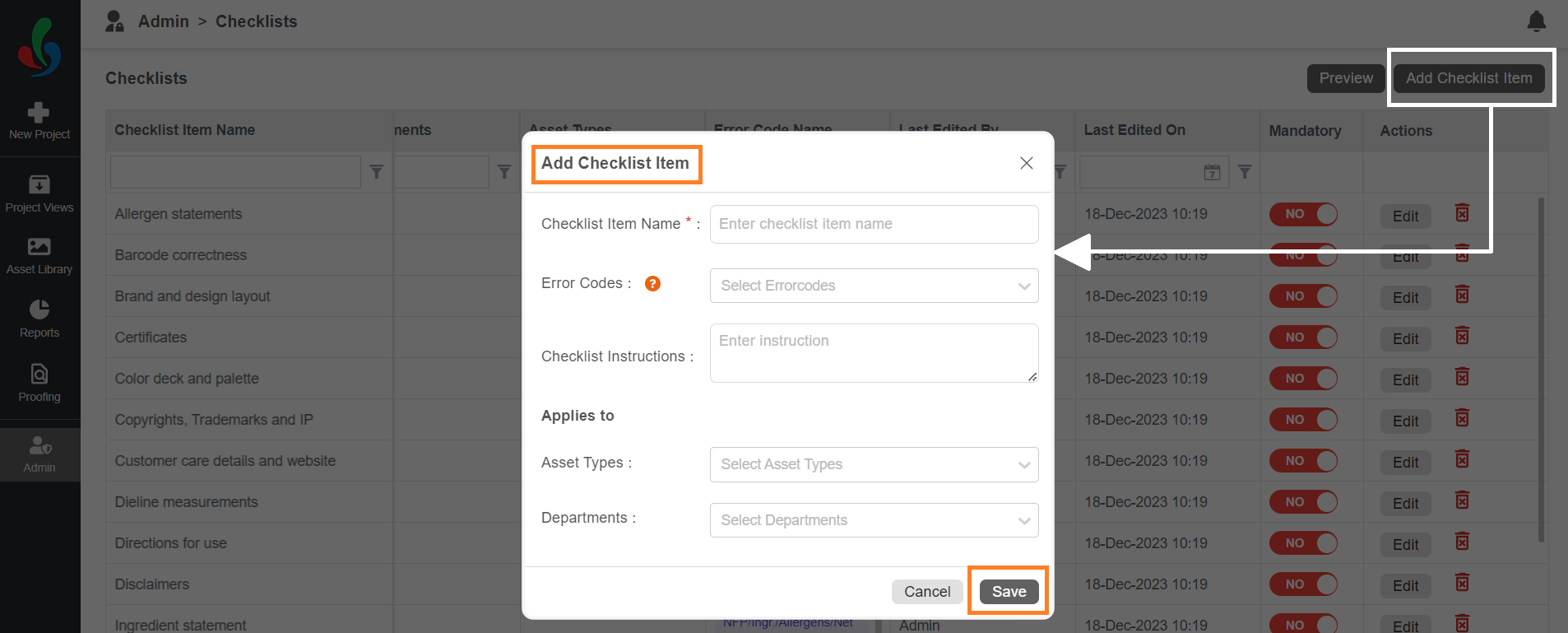
Task: Expand the Select Errorcodes dropdown
Action: pyautogui.click(x=874, y=286)
